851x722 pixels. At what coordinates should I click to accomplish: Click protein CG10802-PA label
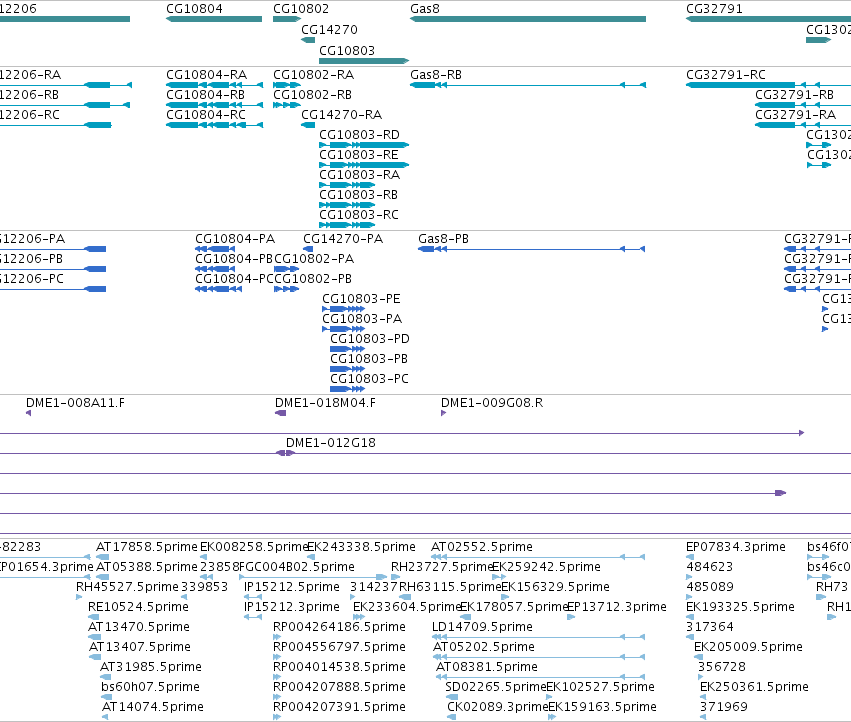pos(314,259)
